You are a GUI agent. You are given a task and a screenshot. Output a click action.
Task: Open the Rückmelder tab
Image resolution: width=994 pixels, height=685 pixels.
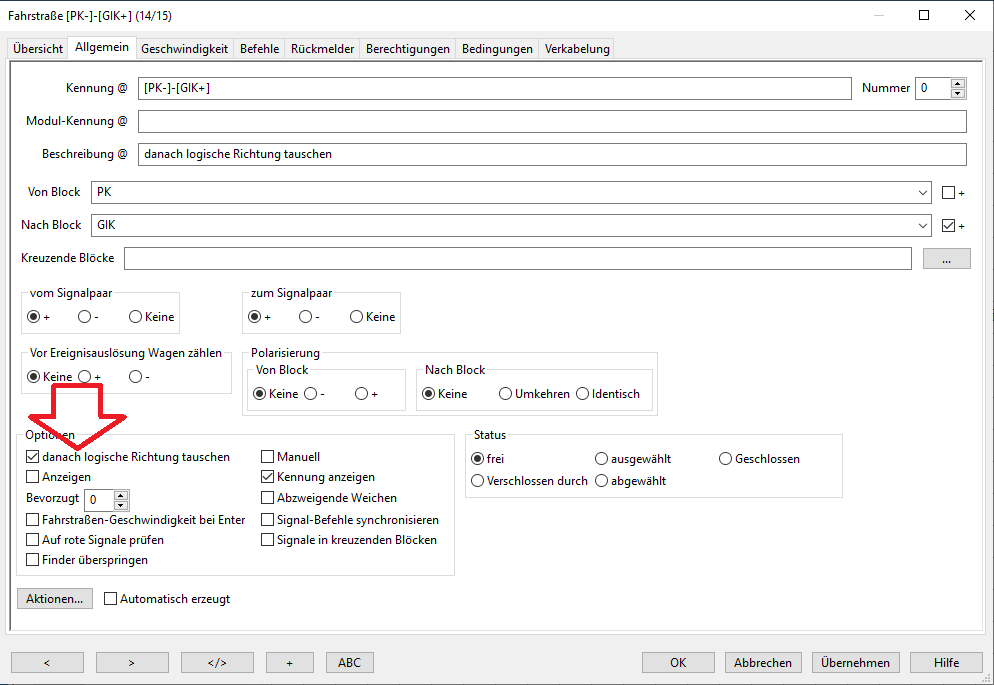click(x=322, y=49)
